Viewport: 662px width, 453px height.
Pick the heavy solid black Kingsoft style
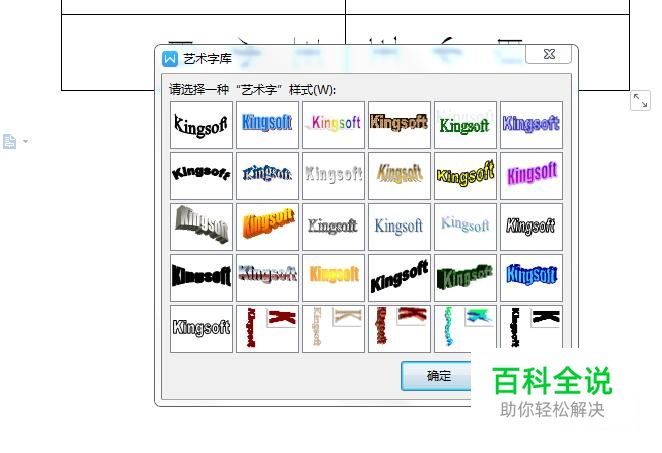(201, 278)
